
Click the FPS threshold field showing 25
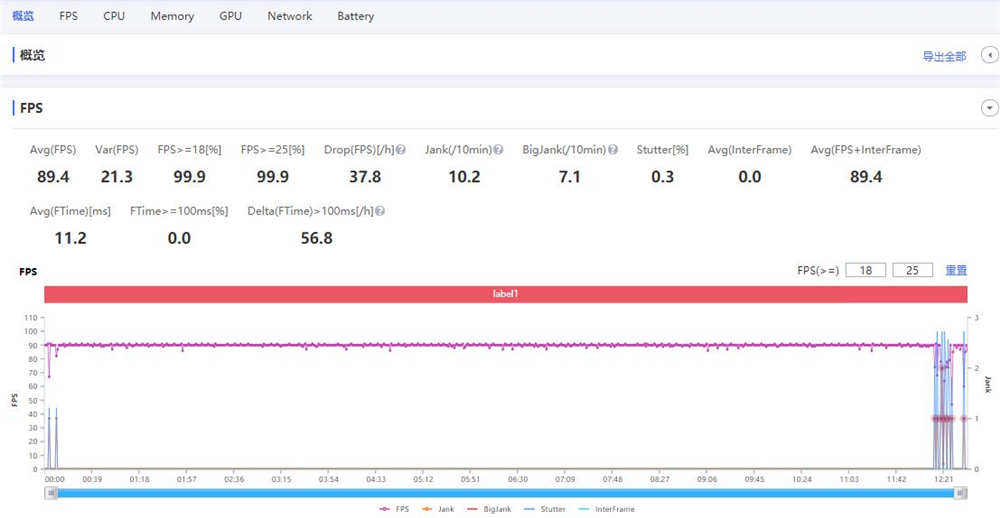[913, 270]
